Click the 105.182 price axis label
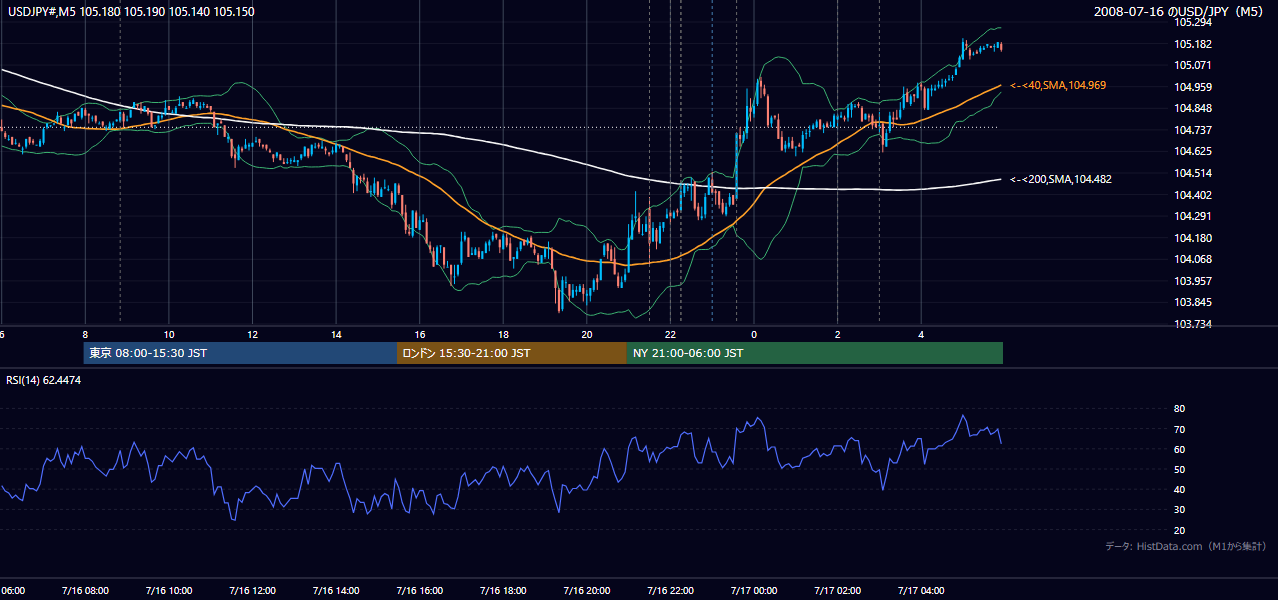The width and height of the screenshot is (1278, 600). 1192,44
